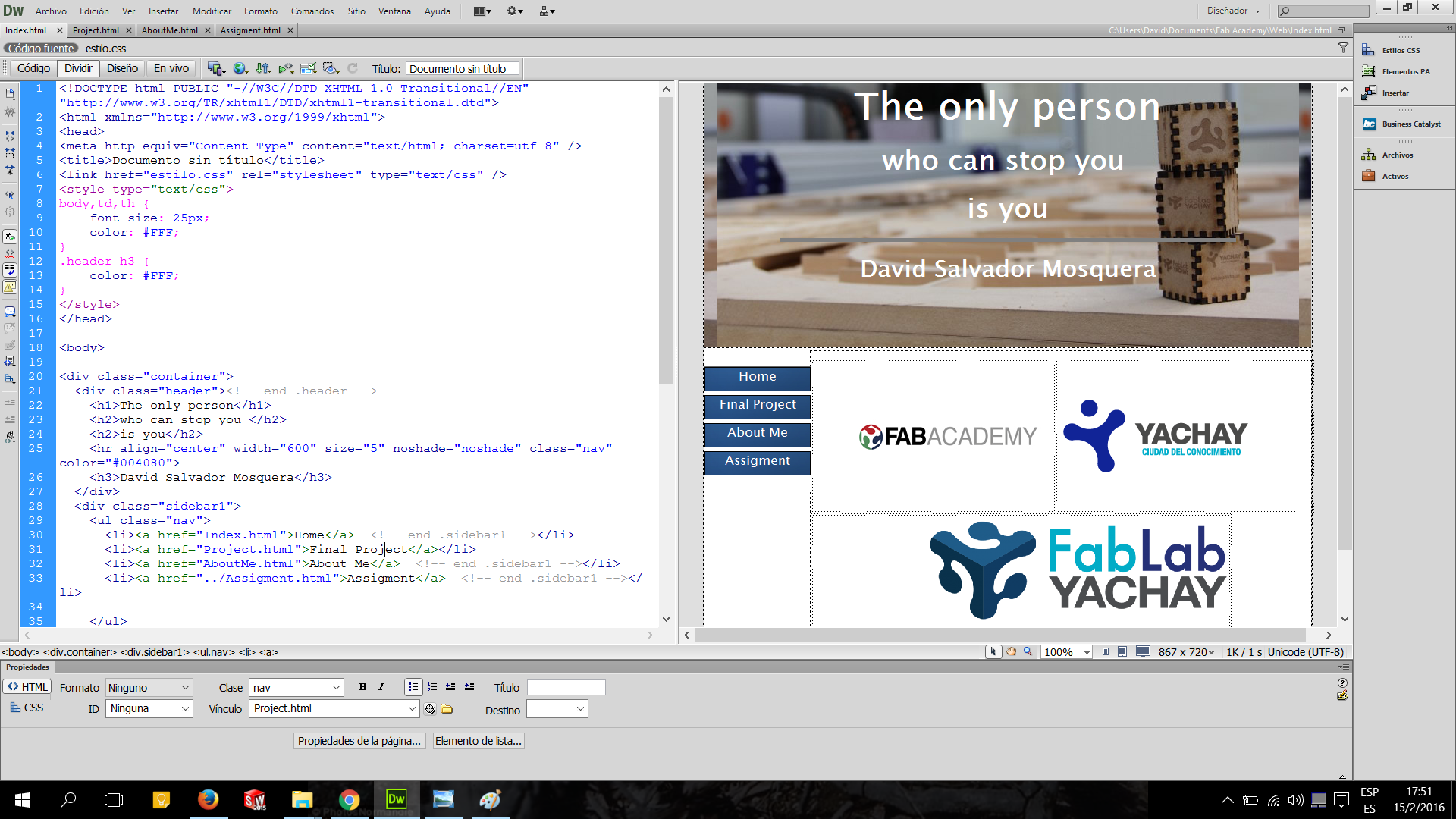Switch to Diseño view
The height and width of the screenshot is (819, 1456).
click(x=122, y=68)
